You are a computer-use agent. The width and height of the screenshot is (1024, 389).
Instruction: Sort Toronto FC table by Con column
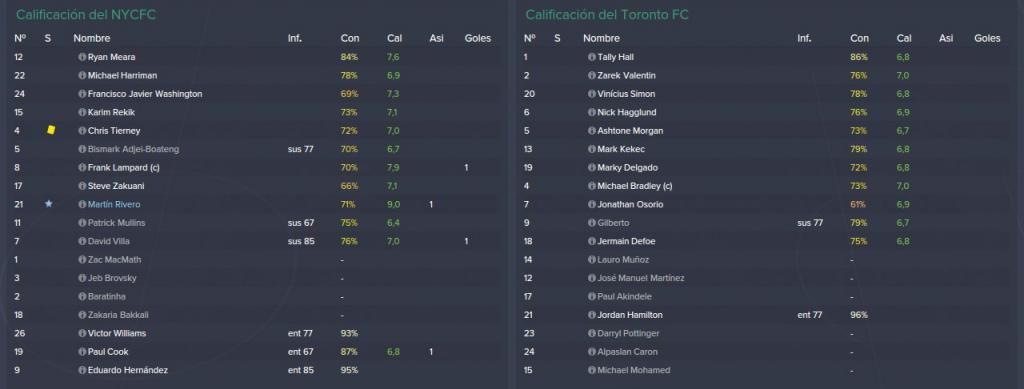[859, 39]
